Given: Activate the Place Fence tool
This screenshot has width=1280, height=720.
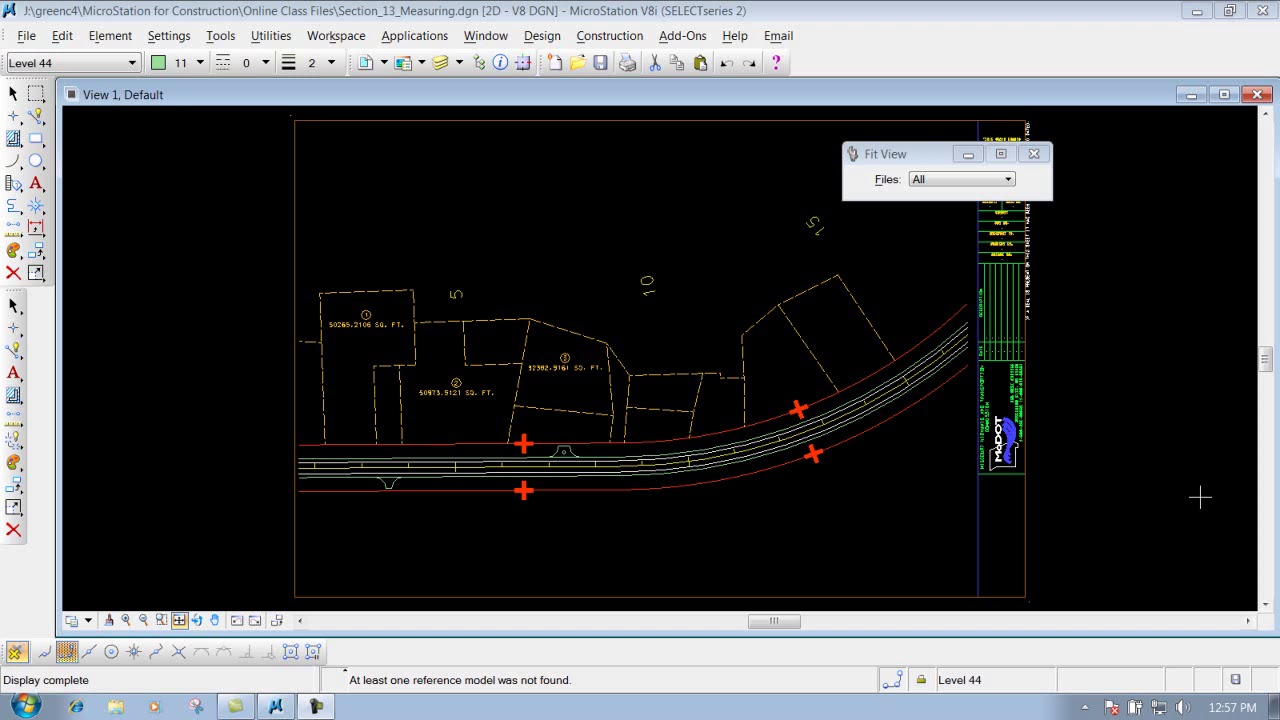Looking at the screenshot, I should (36, 93).
